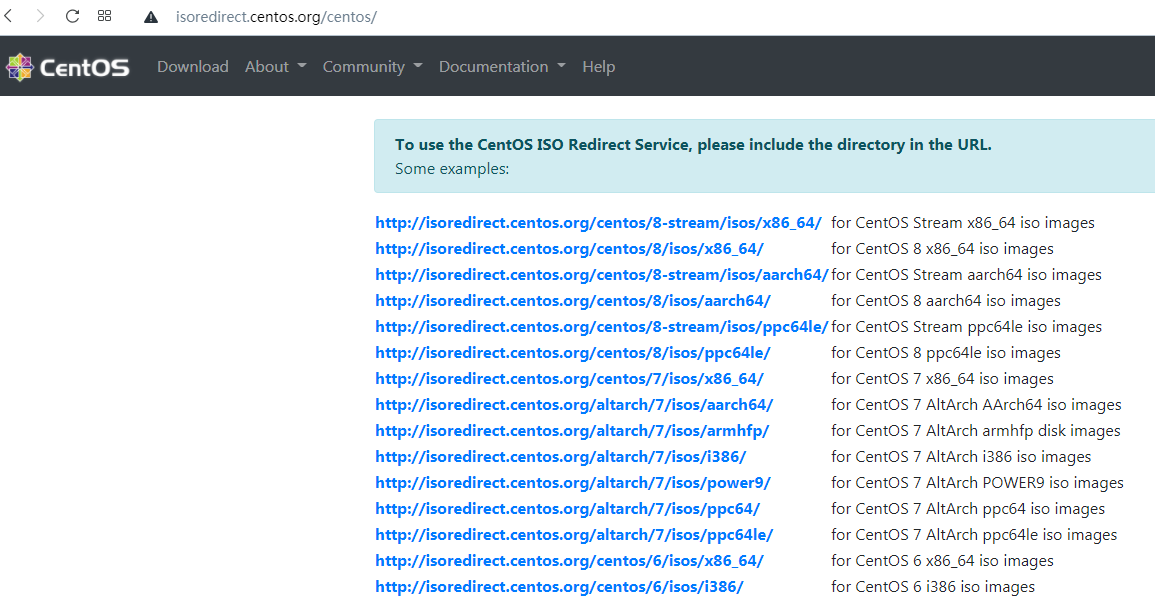Viewport: 1155px width, 611px height.
Task: Click 'for CentOS 6 x86_64 iso images' text
Action: pos(942,561)
